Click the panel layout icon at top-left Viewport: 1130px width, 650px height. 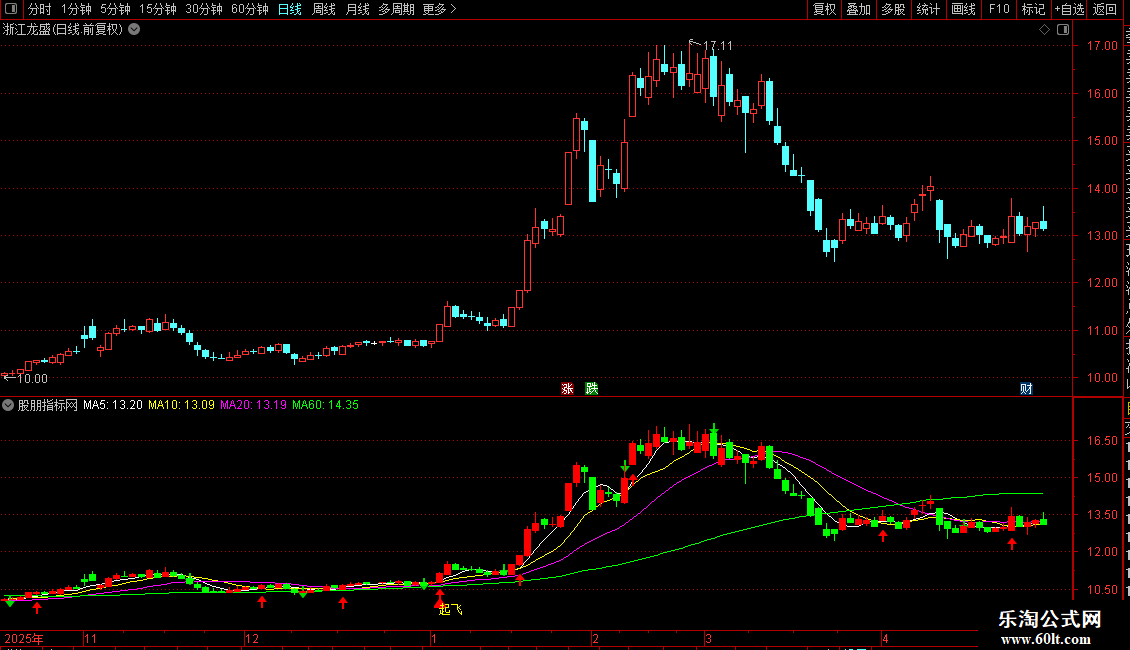[11, 9]
